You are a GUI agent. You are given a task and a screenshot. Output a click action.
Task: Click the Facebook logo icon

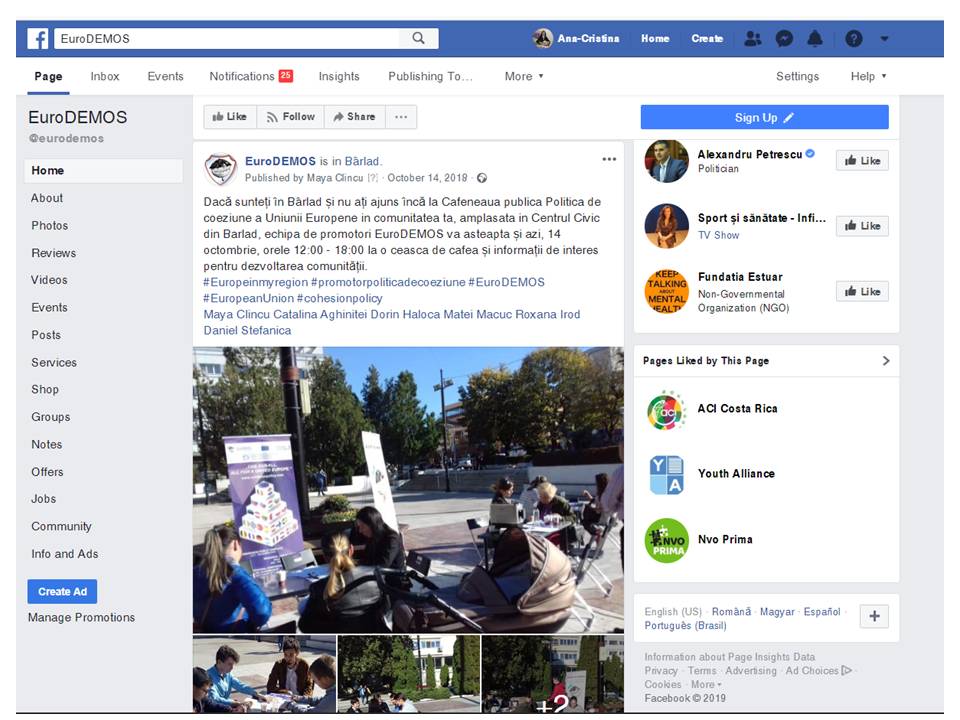pos(38,39)
